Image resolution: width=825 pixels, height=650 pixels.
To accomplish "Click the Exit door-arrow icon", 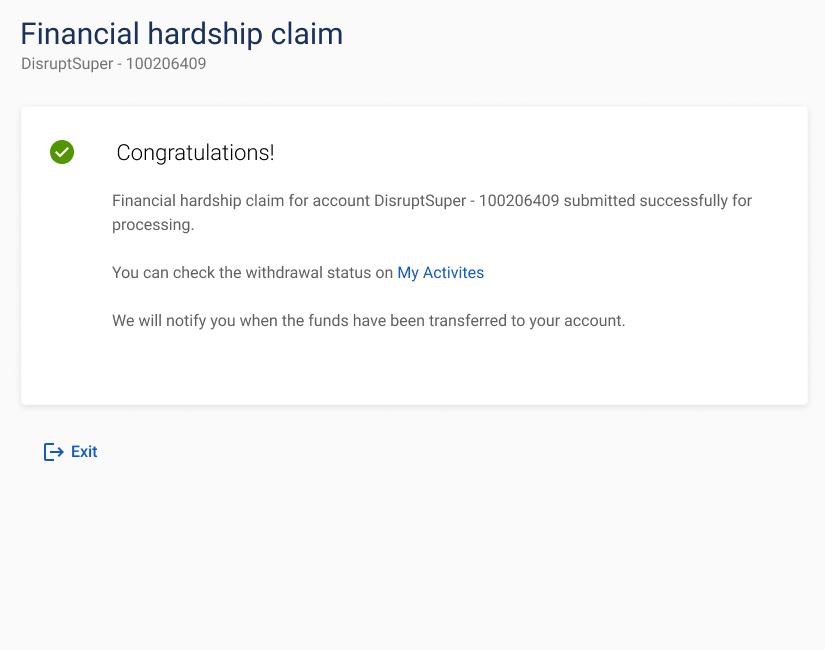I will [x=54, y=452].
